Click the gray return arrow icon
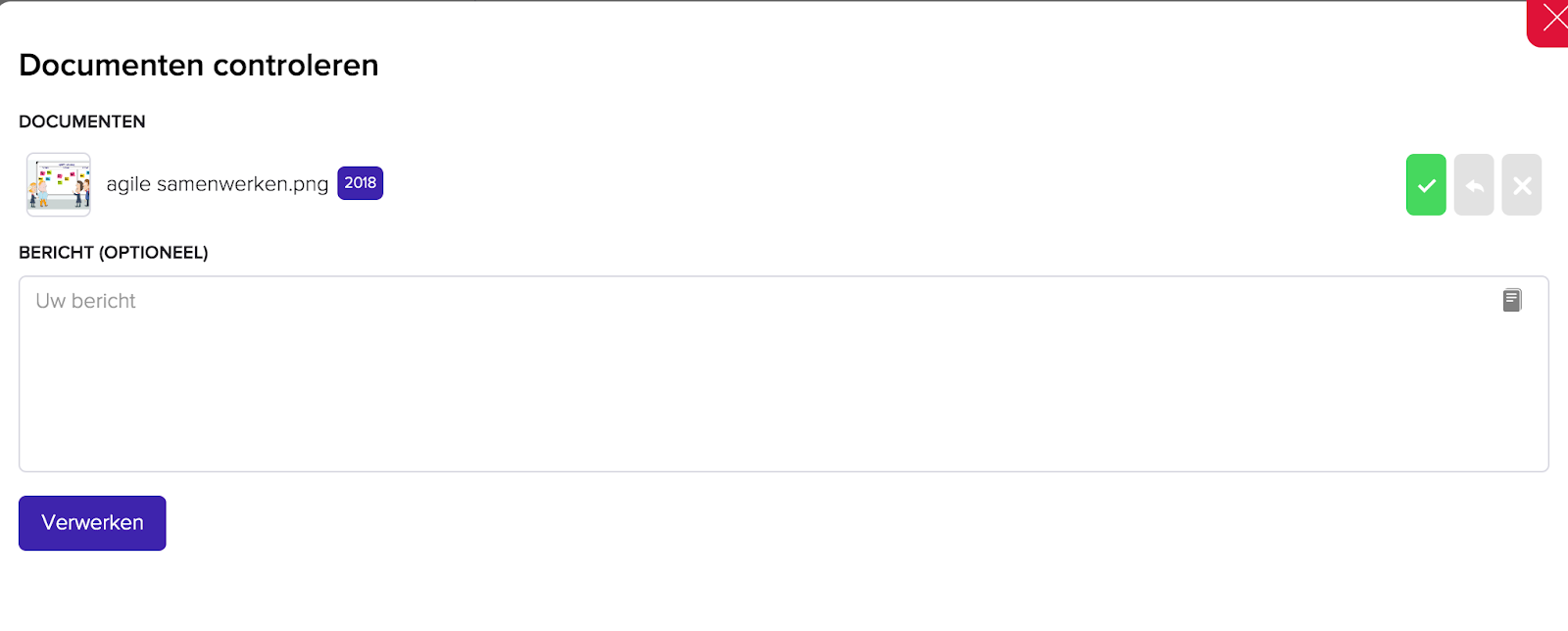 (1474, 184)
